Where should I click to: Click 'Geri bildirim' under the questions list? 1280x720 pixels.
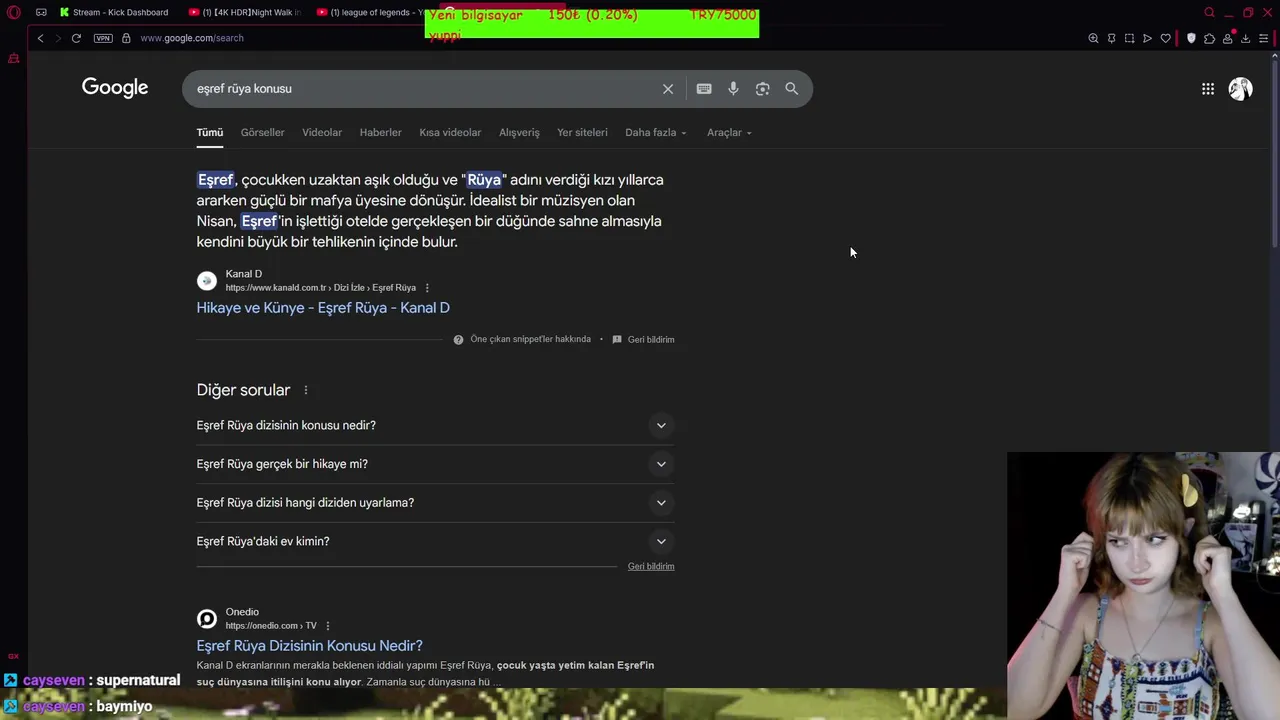click(x=651, y=566)
